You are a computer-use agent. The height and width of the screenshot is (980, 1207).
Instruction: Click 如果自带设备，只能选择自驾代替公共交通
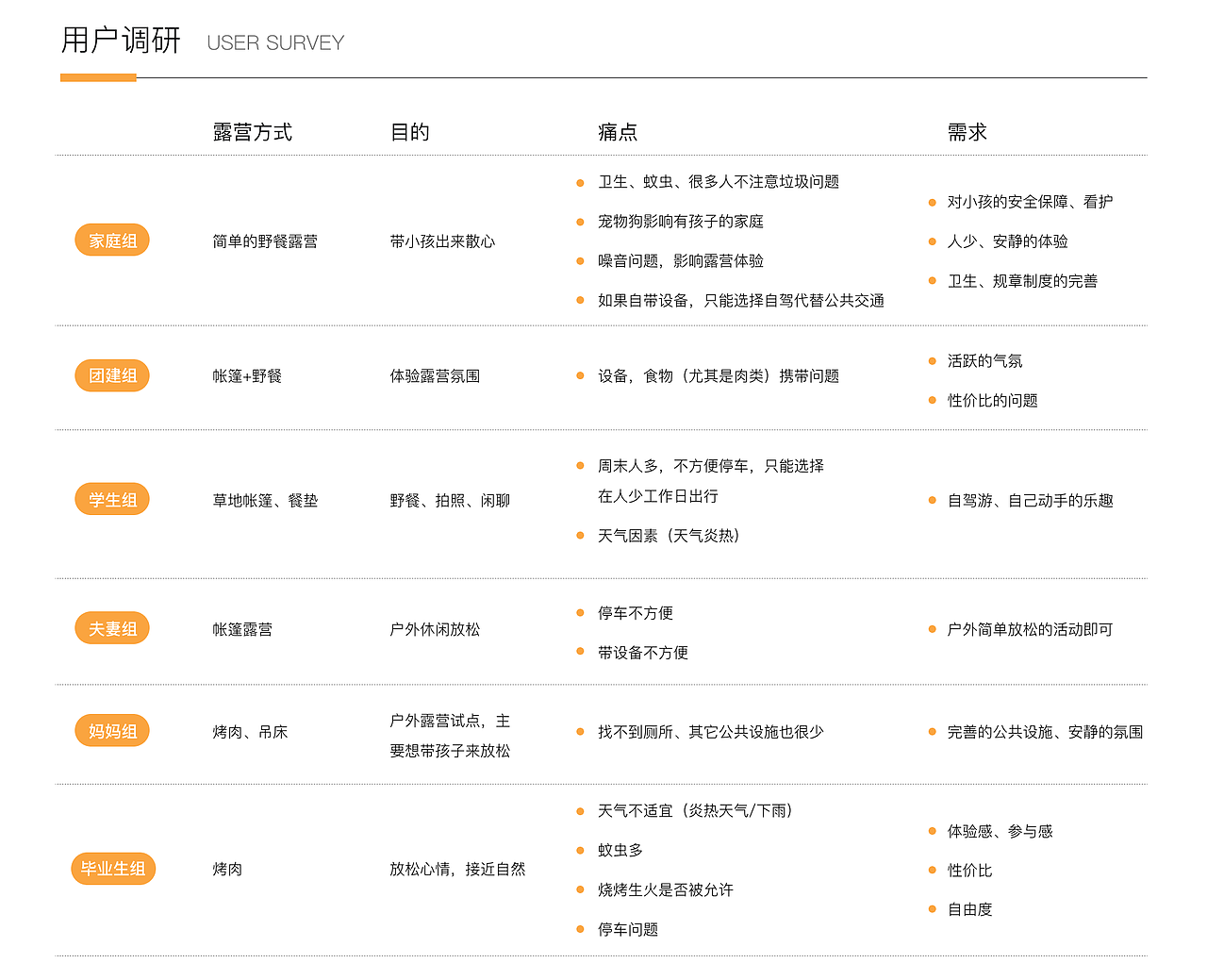click(741, 301)
